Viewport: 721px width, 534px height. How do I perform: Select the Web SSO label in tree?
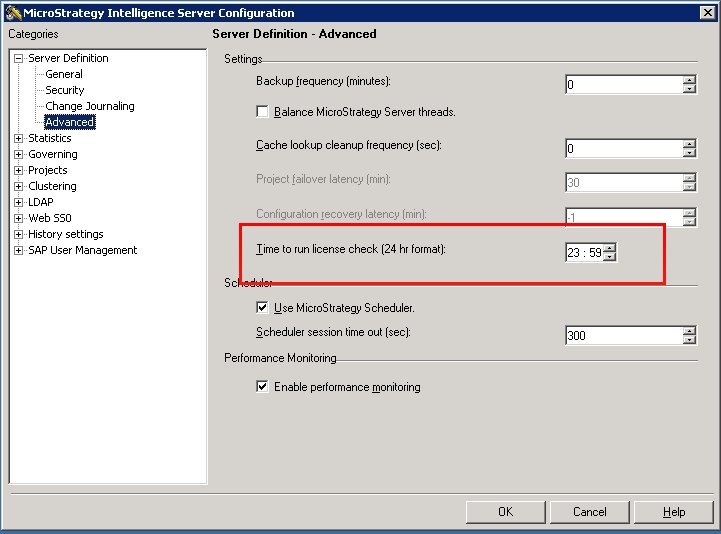50,218
